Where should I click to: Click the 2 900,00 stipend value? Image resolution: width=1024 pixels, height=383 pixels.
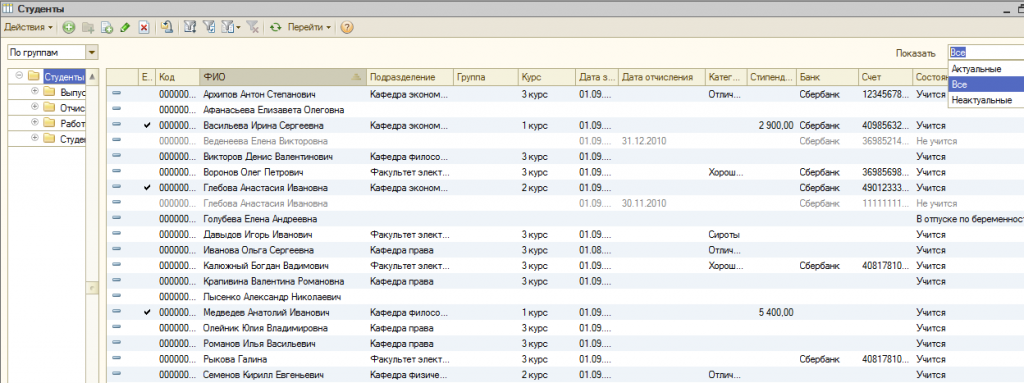[776, 125]
